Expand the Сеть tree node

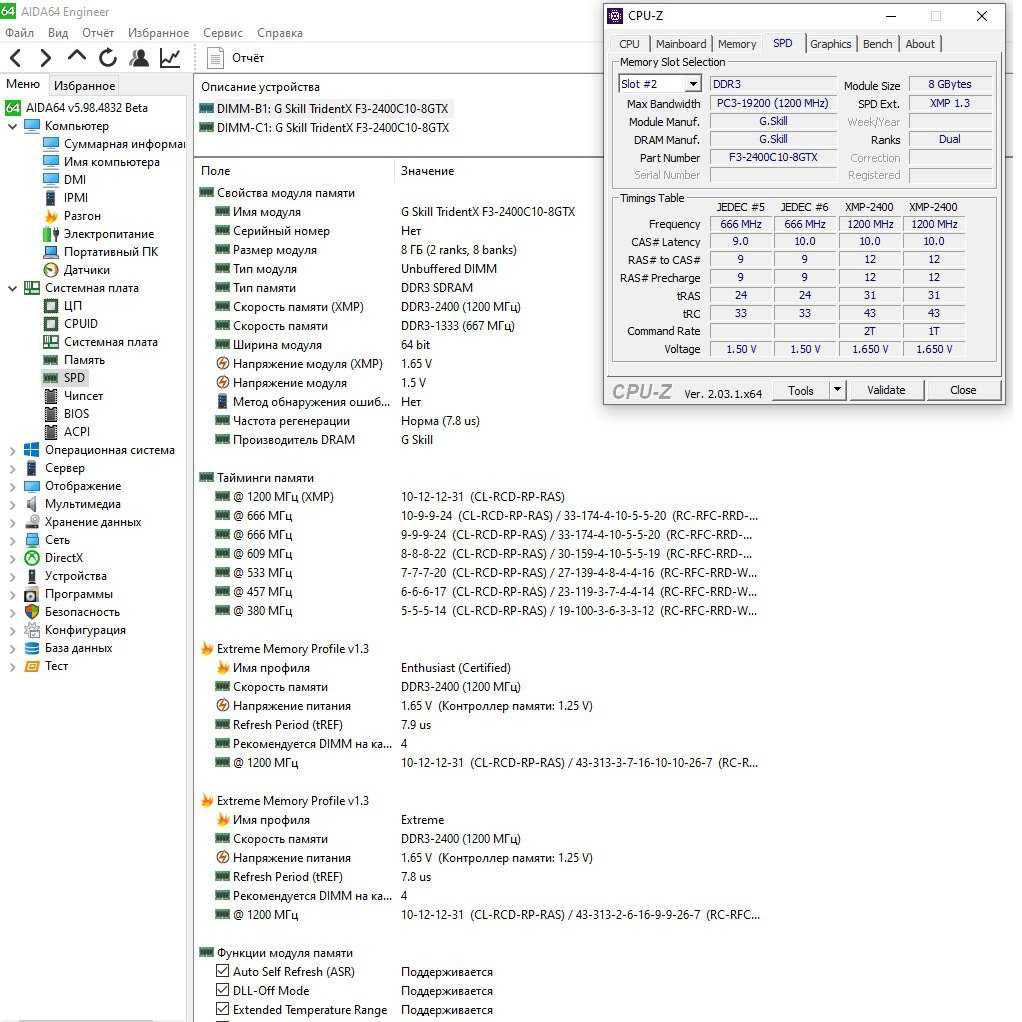[12, 540]
